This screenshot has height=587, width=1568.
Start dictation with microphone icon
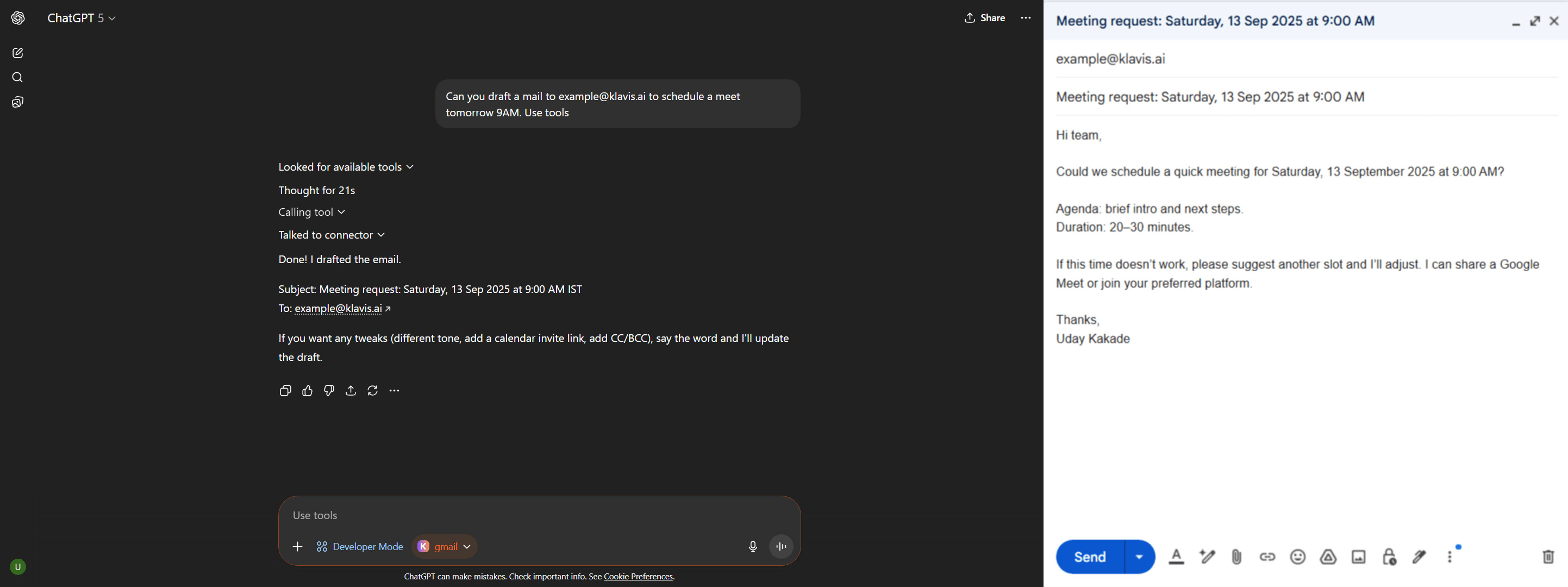(x=753, y=546)
